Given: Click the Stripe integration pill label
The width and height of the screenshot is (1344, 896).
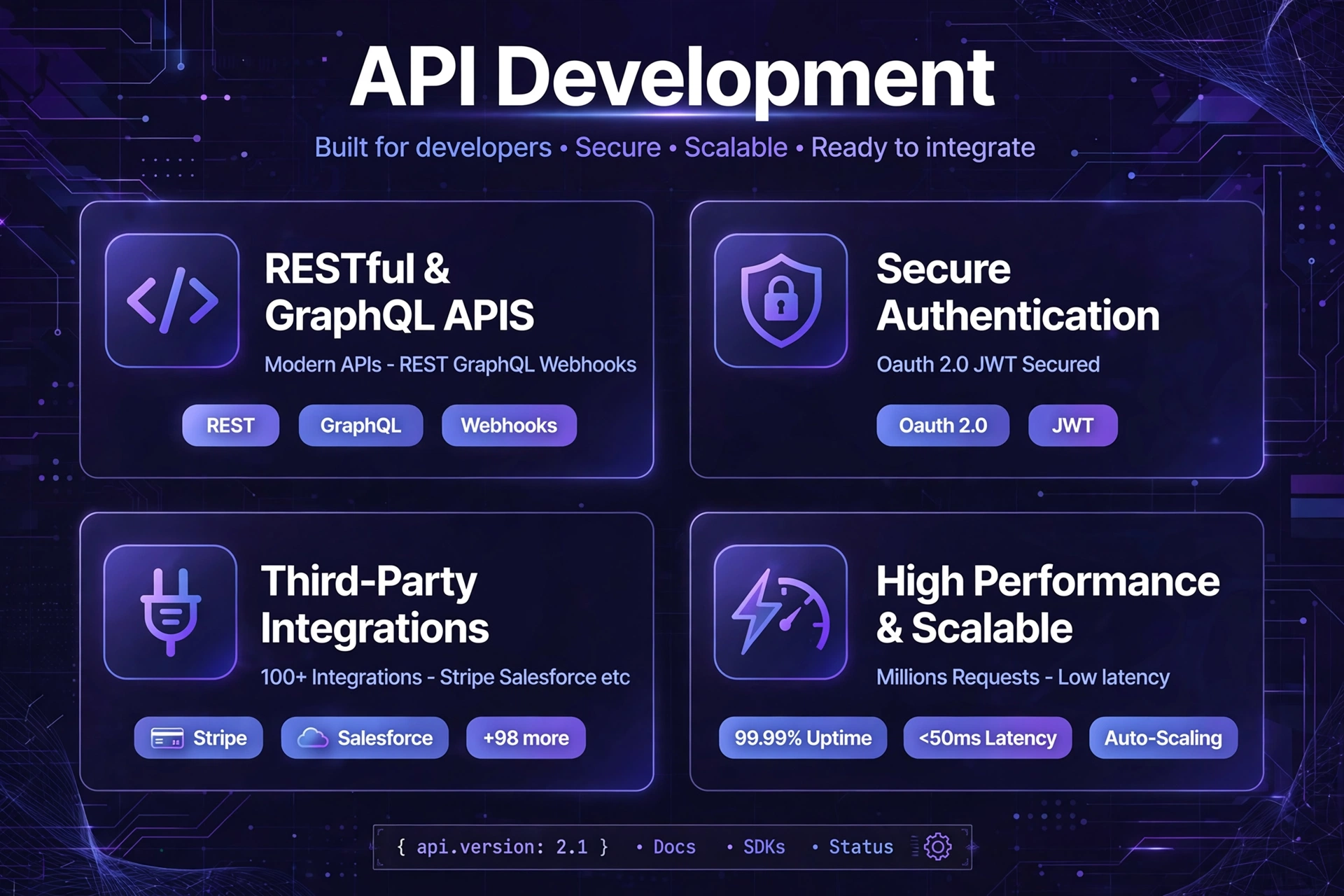Looking at the screenshot, I should (220, 738).
